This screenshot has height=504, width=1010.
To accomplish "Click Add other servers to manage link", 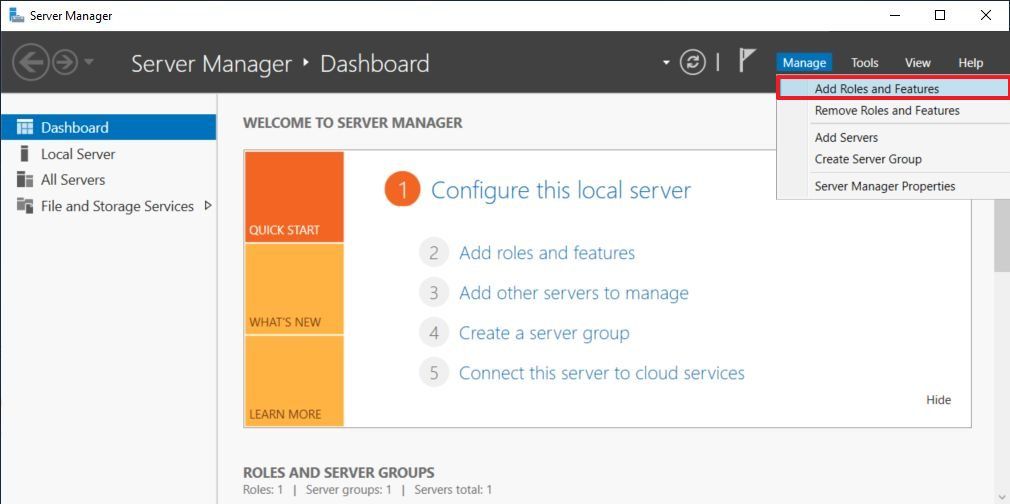I will pyautogui.click(x=574, y=293).
